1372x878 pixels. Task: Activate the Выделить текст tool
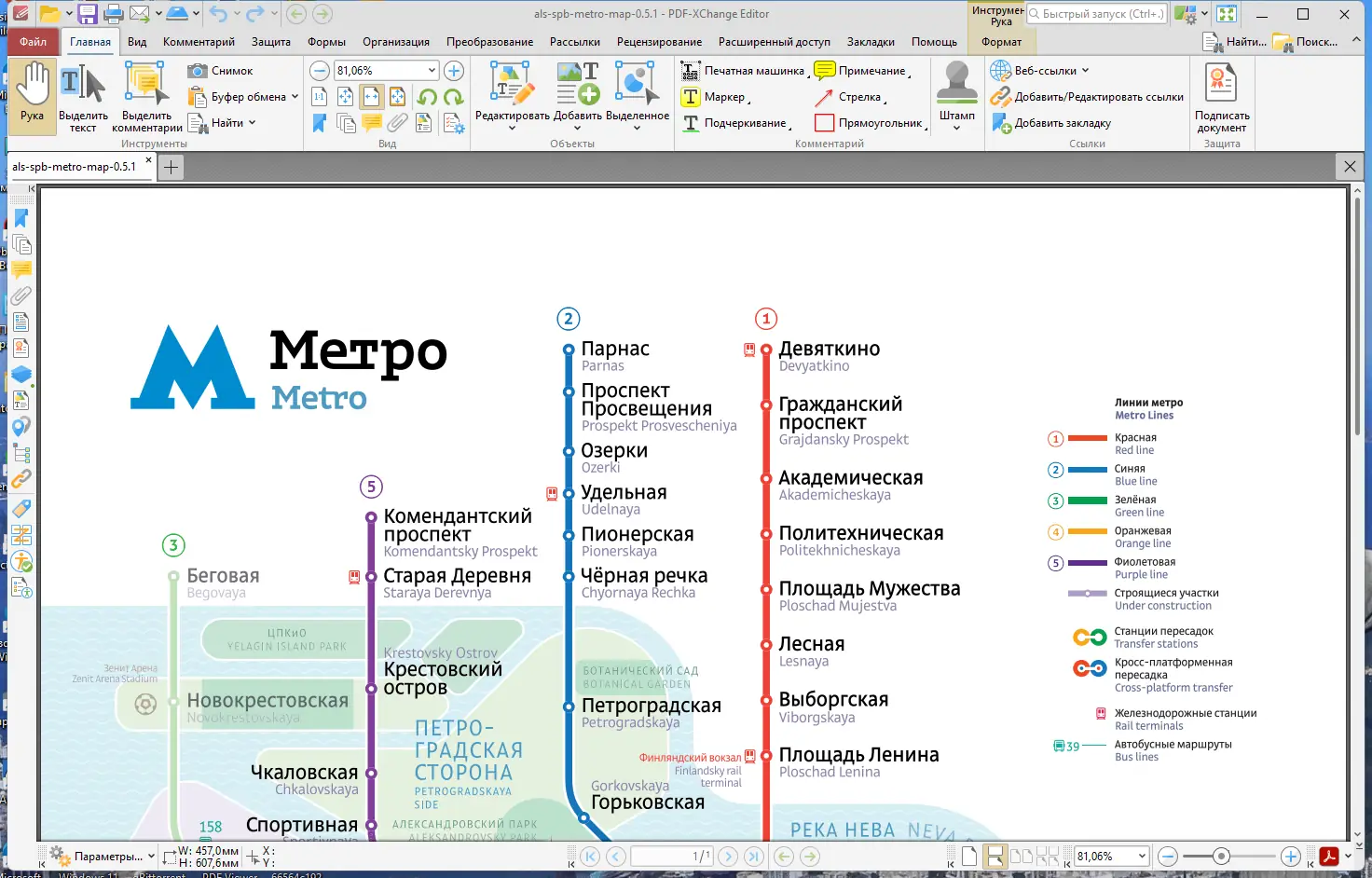[x=83, y=99]
